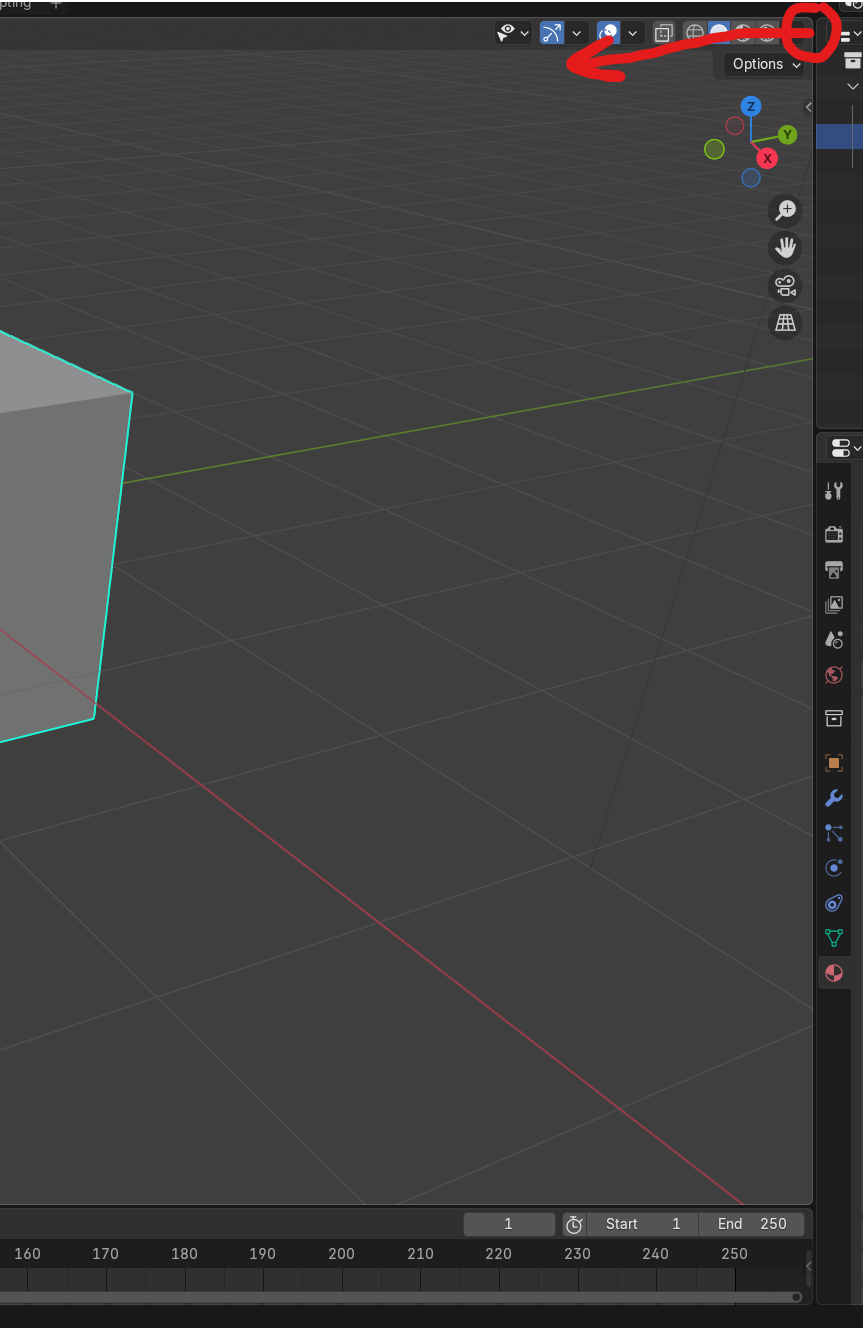Expand the viewport sidebar arrow
Image resolution: width=863 pixels, height=1328 pixels.
coord(808,107)
